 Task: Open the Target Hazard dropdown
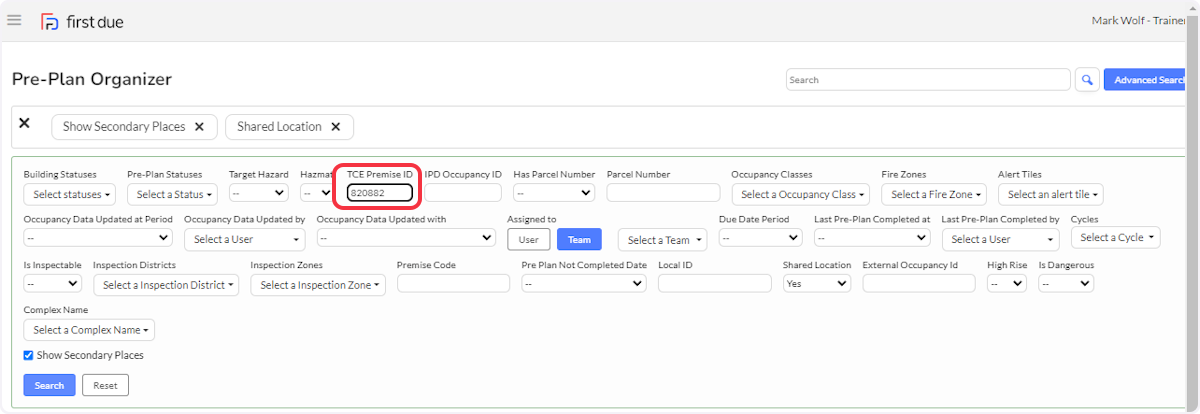click(x=259, y=192)
